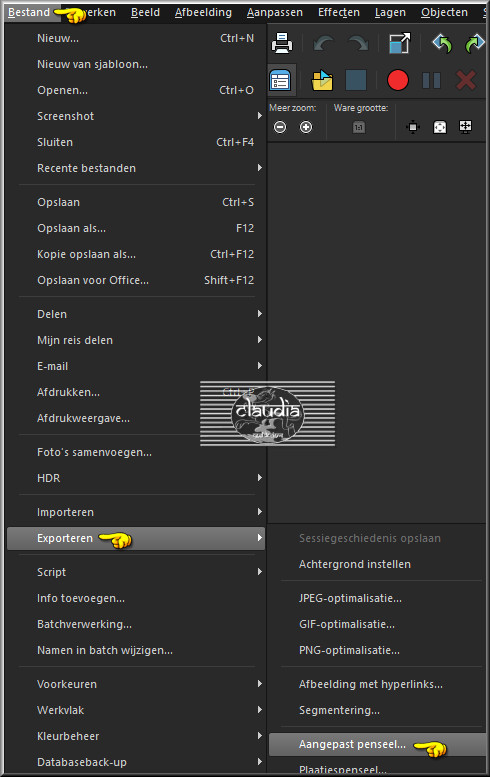490x777 pixels.
Task: Click the Print icon in the toolbar
Action: [x=282, y=43]
